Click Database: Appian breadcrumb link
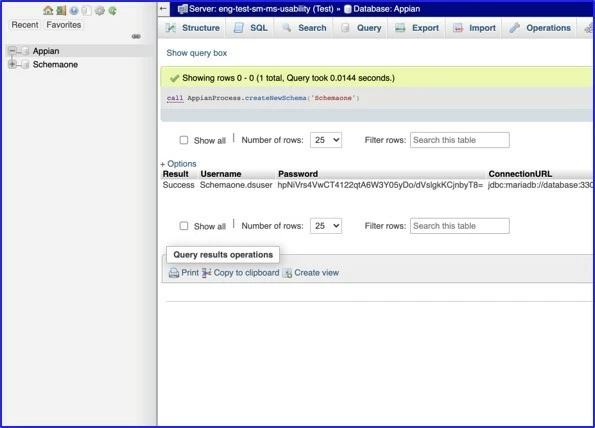 [x=386, y=9]
